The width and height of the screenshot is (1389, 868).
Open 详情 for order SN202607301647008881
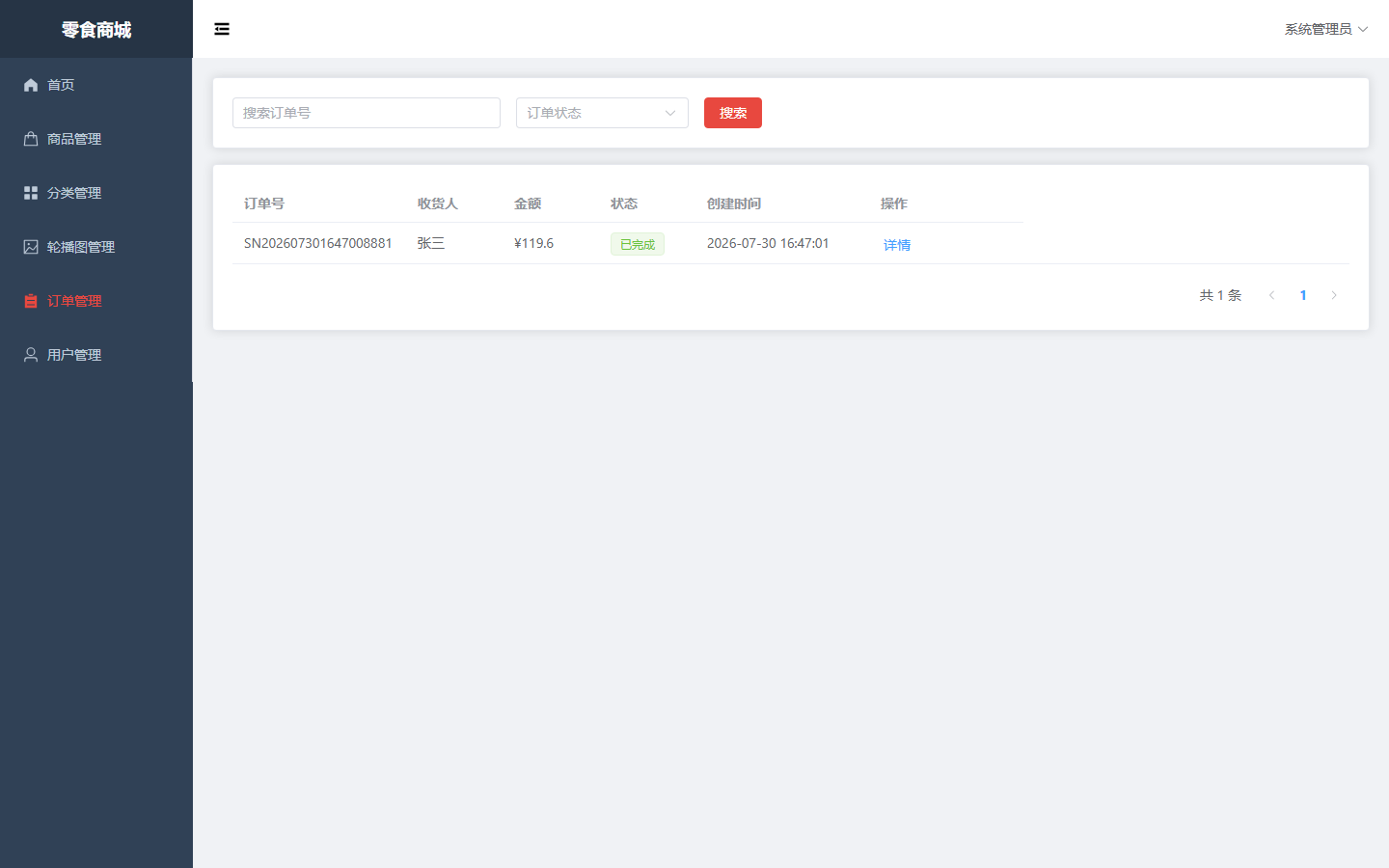tap(897, 245)
